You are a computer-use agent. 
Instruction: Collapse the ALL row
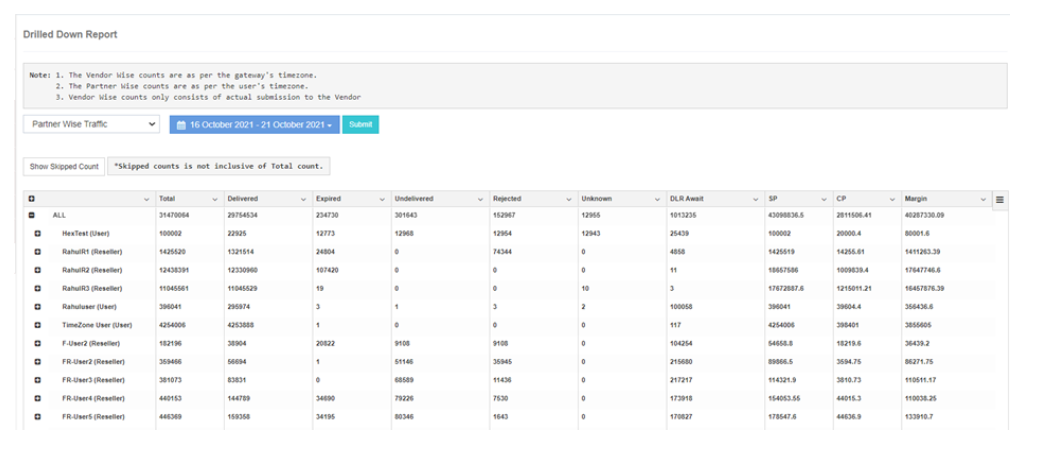pyautogui.click(x=32, y=215)
